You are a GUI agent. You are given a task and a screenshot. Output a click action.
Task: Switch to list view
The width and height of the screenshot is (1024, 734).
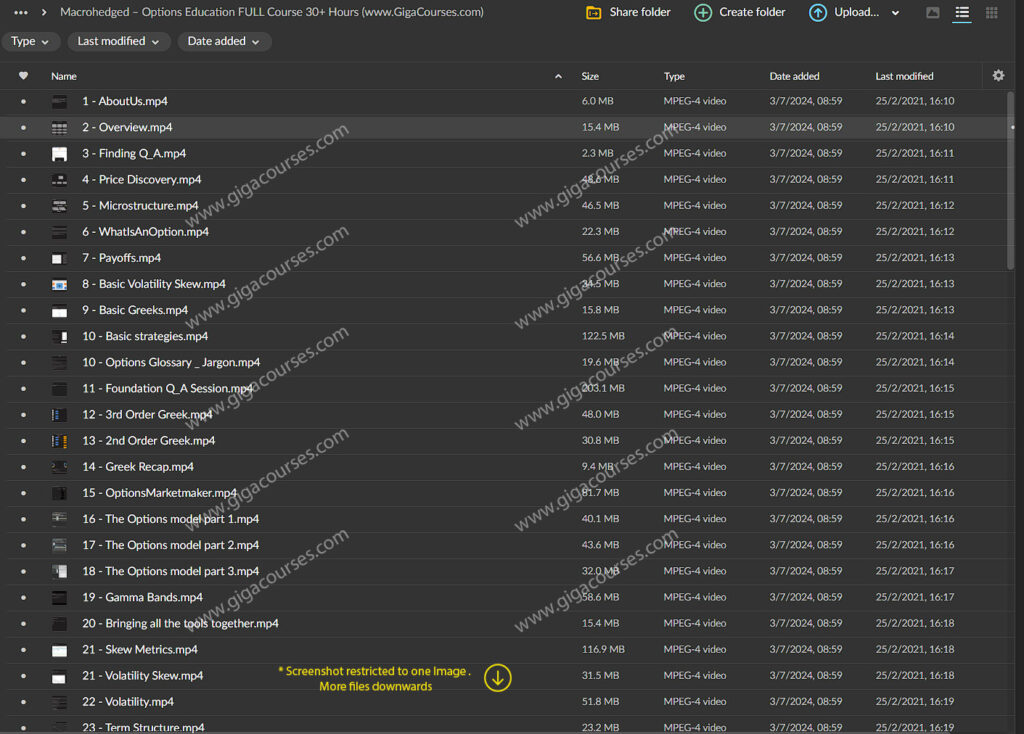click(962, 13)
